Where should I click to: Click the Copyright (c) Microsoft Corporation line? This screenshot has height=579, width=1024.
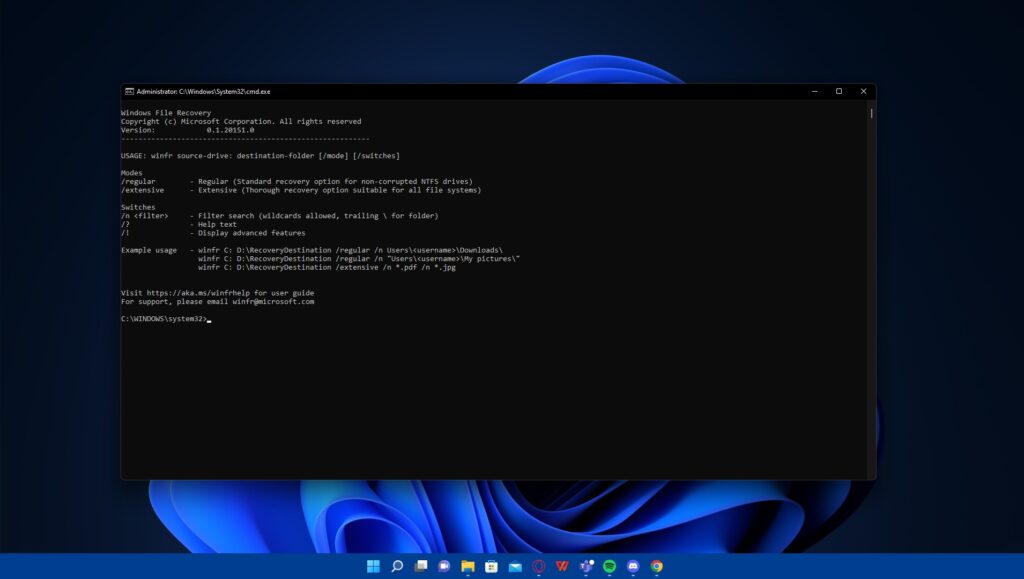pyautogui.click(x=241, y=121)
